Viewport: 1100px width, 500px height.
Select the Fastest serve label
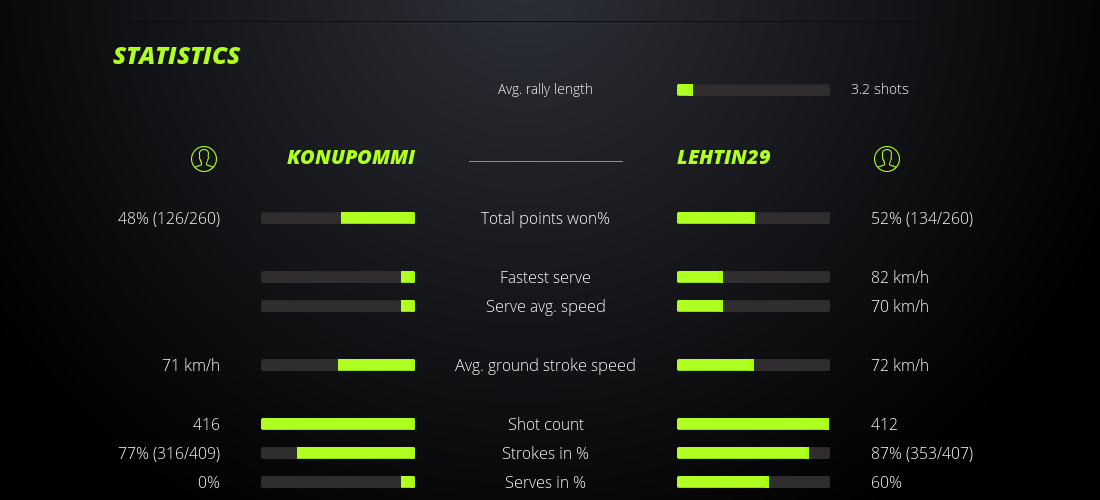click(x=545, y=277)
